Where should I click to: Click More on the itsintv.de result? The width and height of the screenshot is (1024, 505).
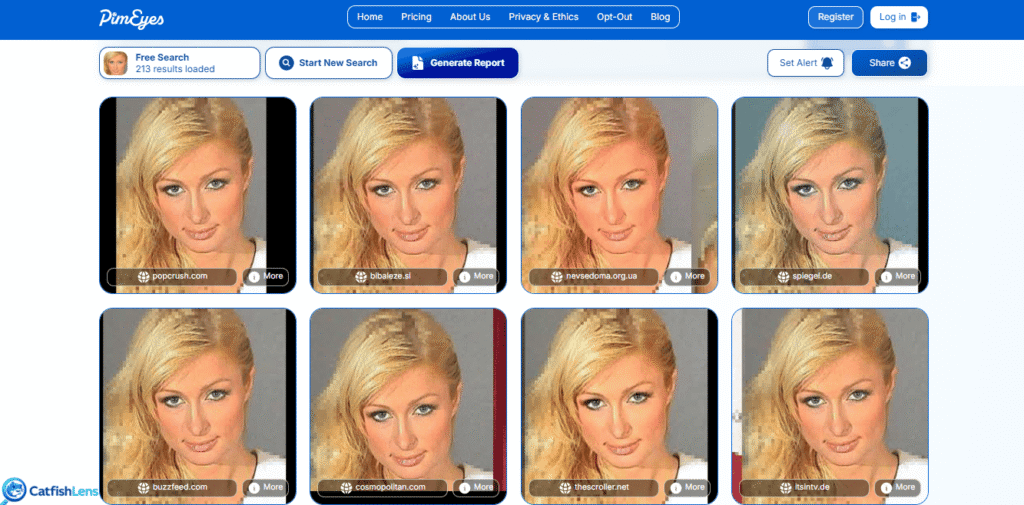click(899, 487)
